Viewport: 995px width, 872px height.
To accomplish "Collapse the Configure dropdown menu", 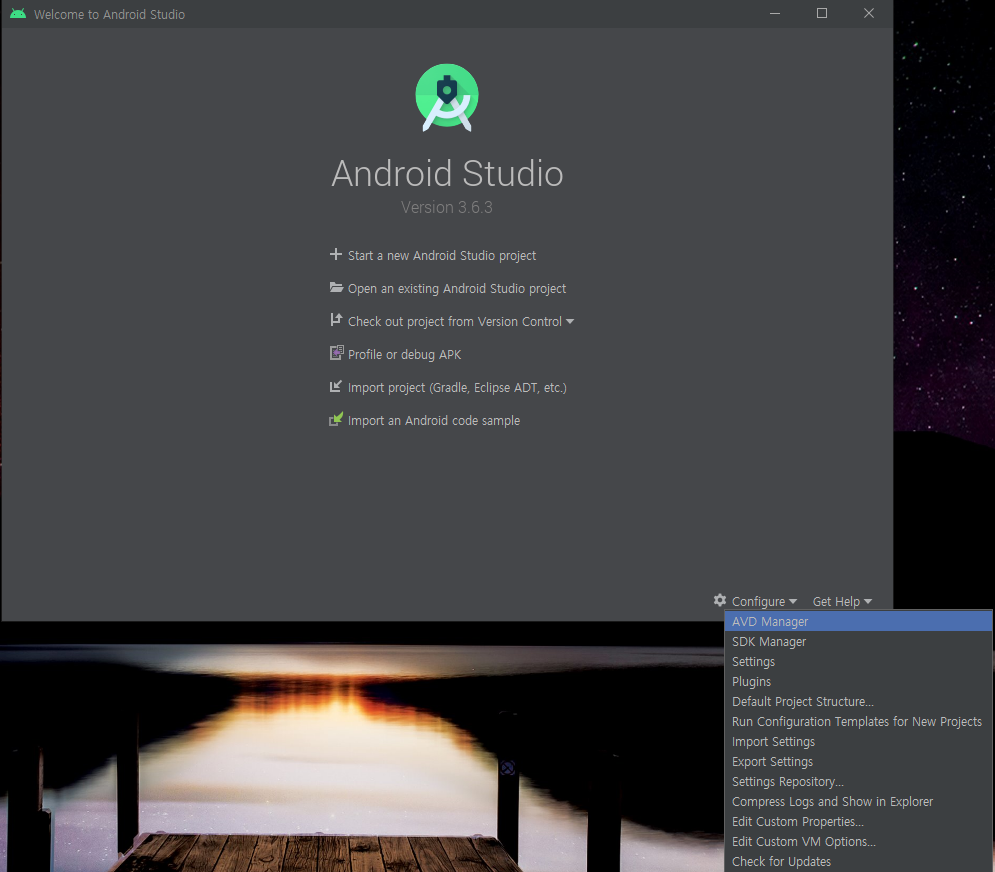I will coord(763,601).
